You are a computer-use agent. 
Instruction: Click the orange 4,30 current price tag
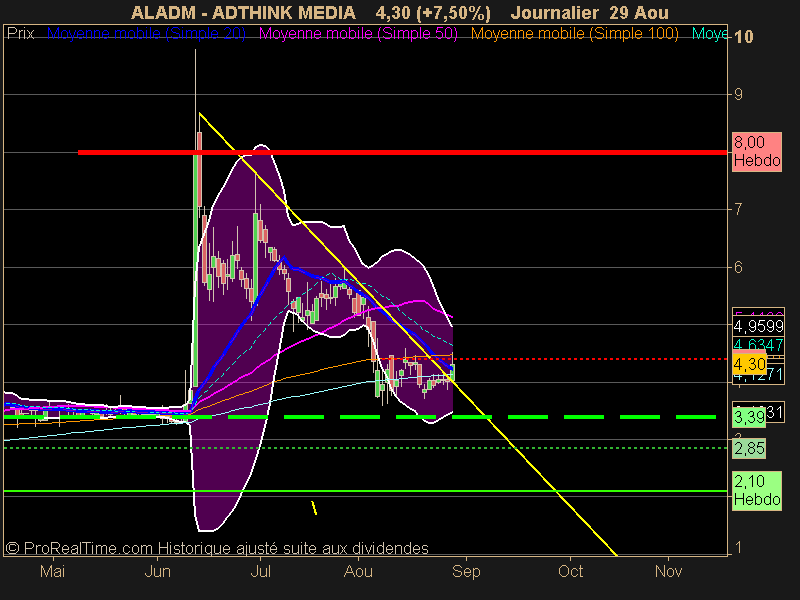[749, 364]
